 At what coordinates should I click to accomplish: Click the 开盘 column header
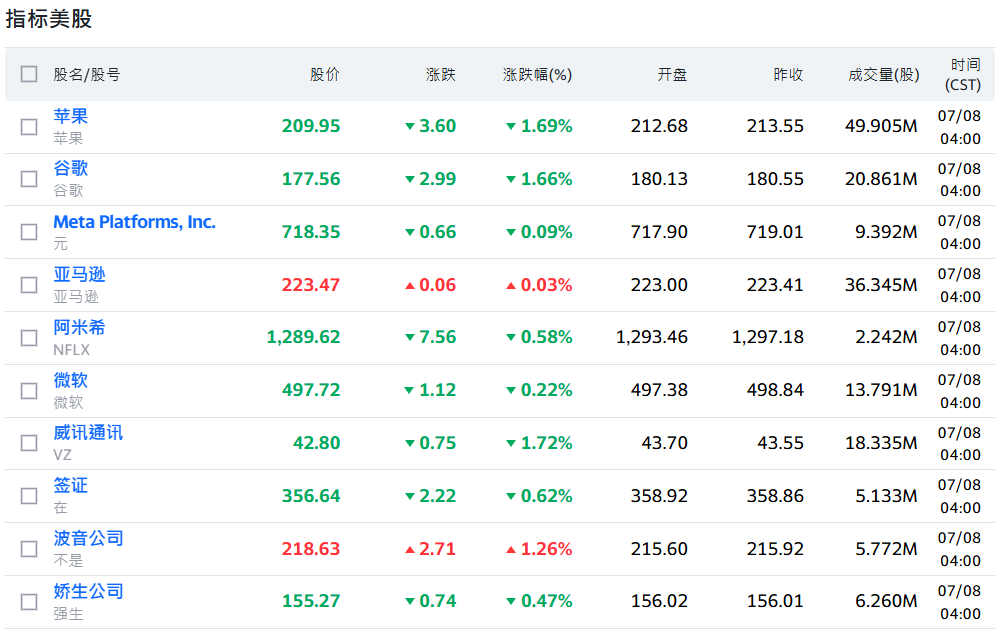point(672,75)
